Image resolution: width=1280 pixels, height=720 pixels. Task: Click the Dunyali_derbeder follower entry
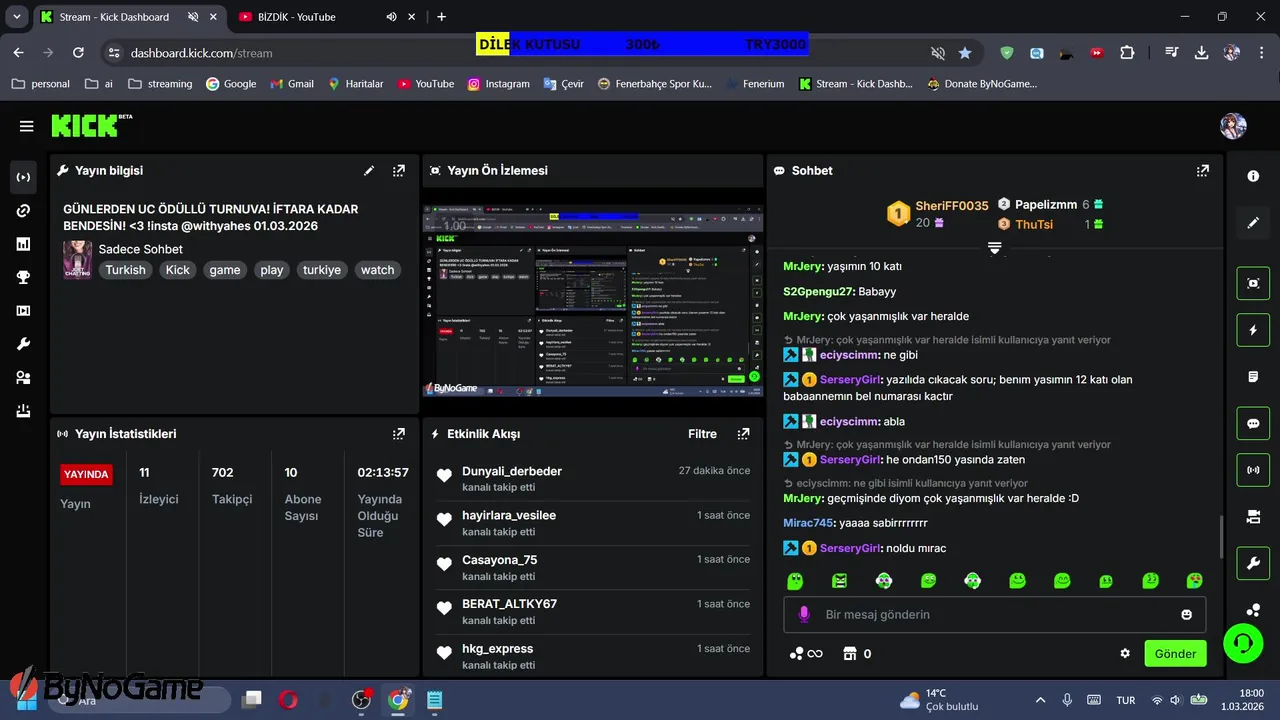pyautogui.click(x=593, y=478)
